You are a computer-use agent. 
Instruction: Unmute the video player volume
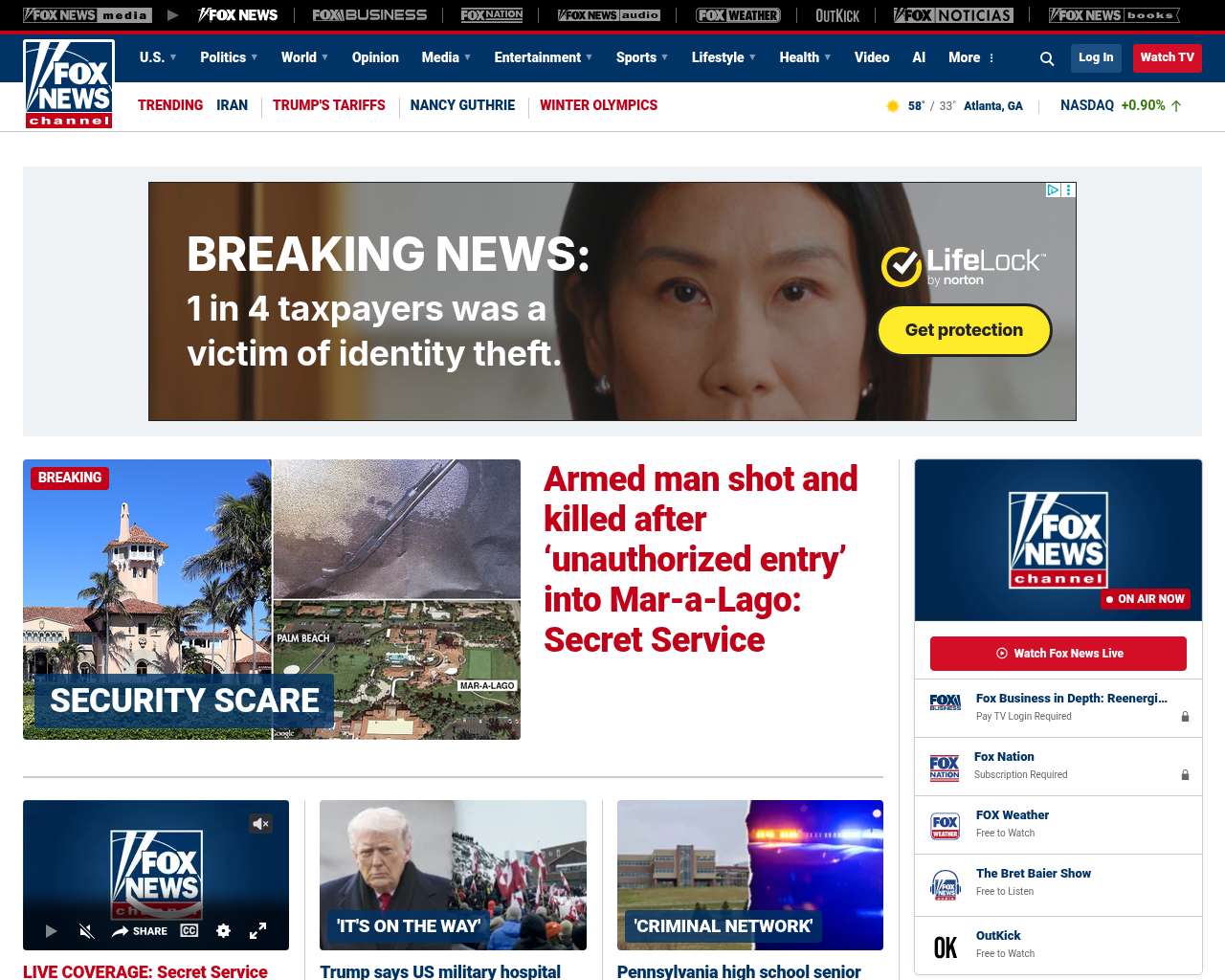click(86, 931)
